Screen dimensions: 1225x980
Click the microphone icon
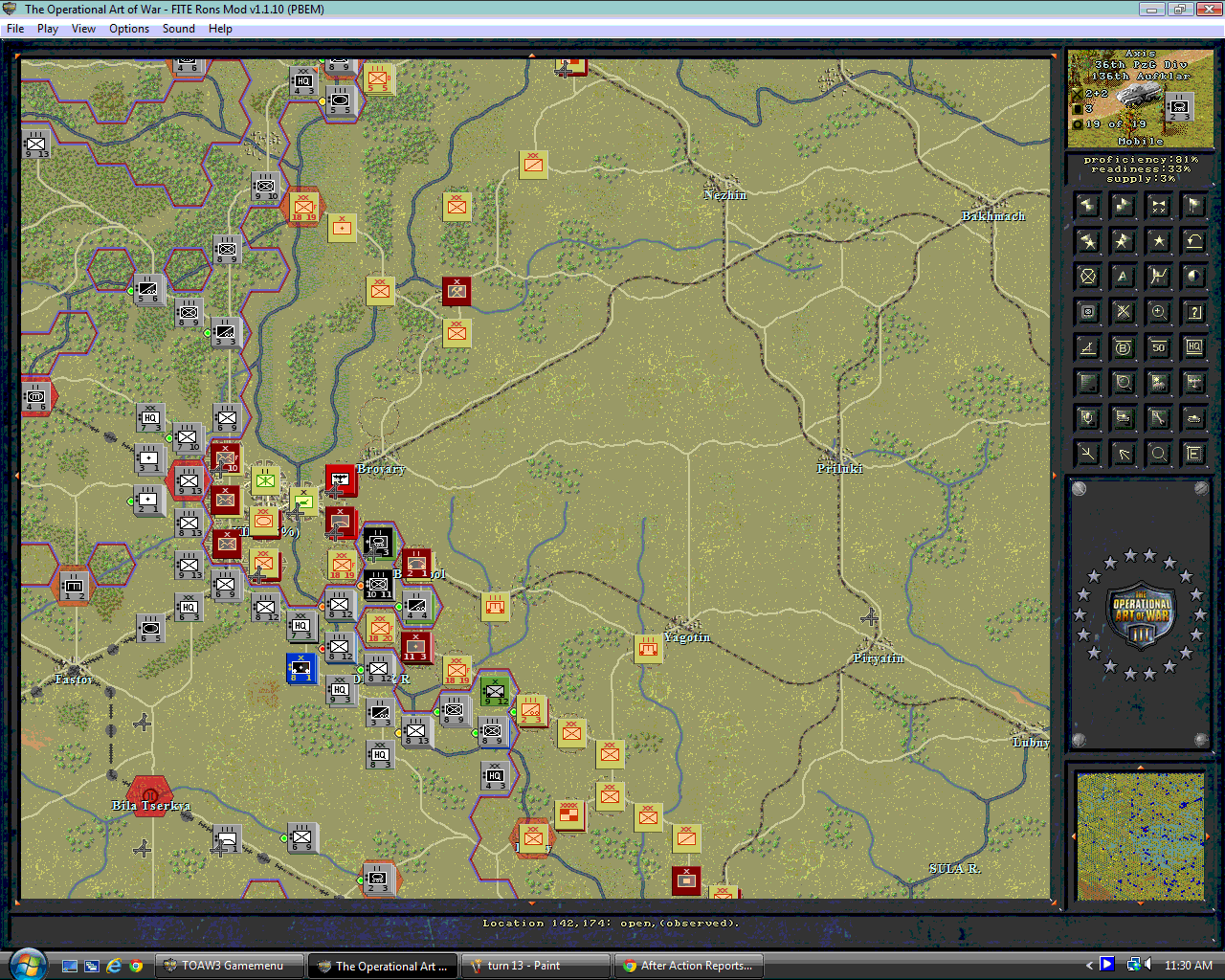1087,418
